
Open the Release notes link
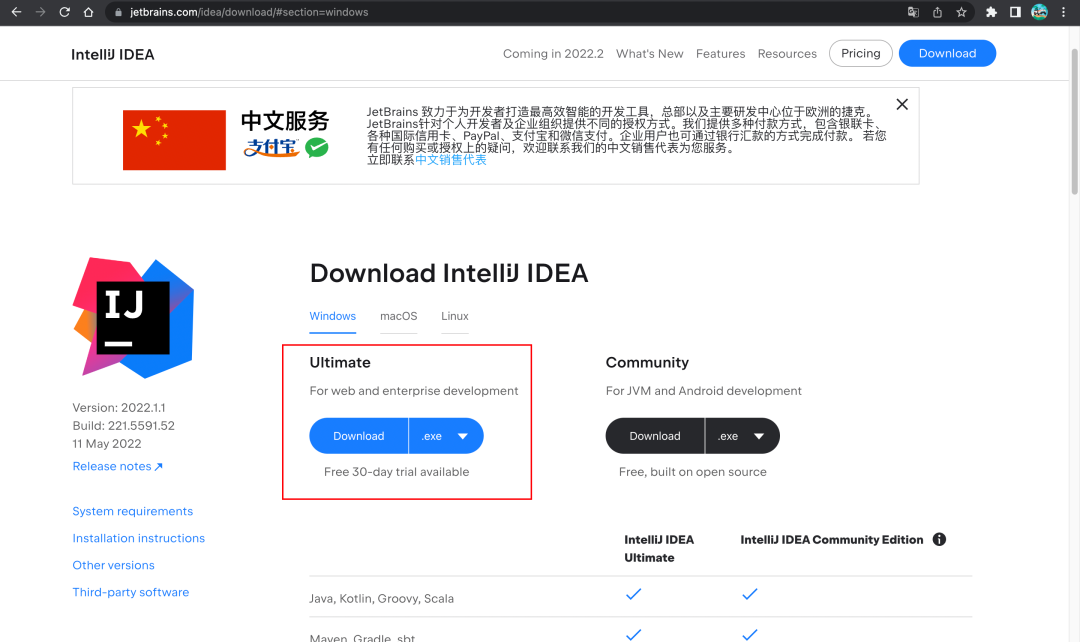118,466
